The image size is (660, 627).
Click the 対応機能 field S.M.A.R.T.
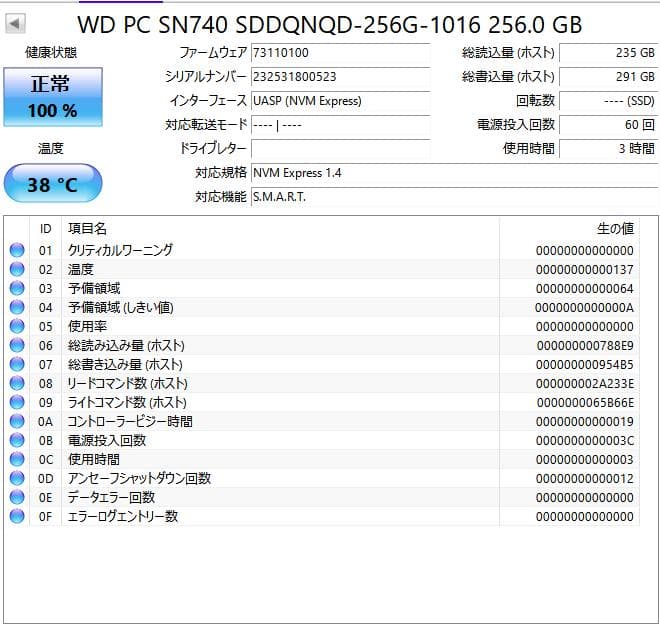[x=455, y=197]
